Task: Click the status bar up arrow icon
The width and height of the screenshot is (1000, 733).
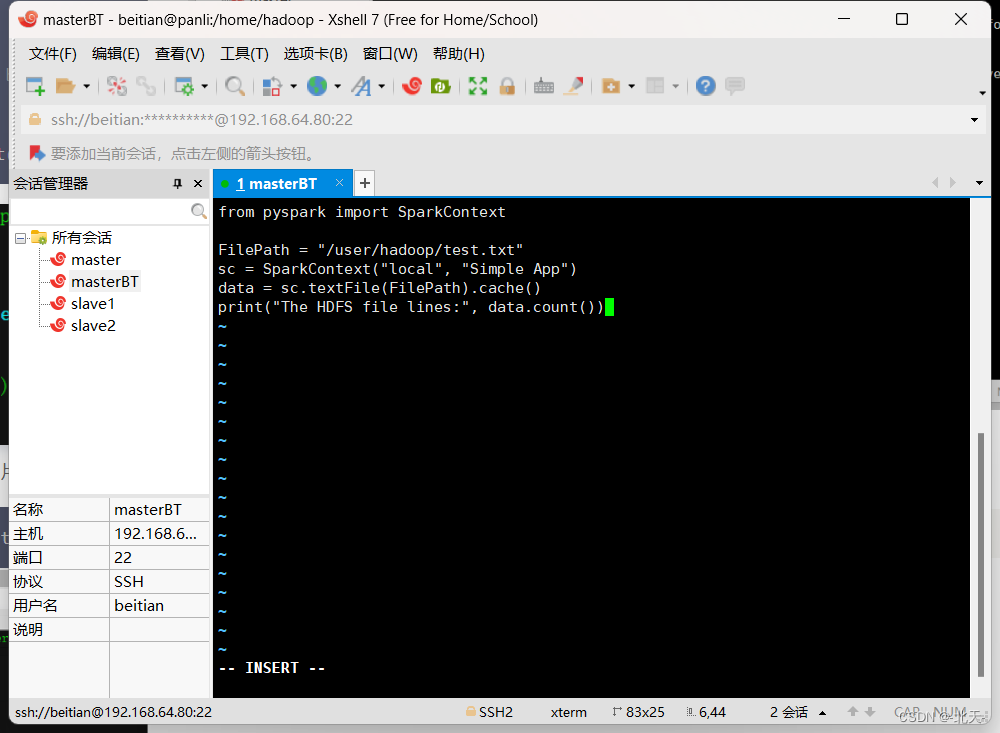Action: 853,712
